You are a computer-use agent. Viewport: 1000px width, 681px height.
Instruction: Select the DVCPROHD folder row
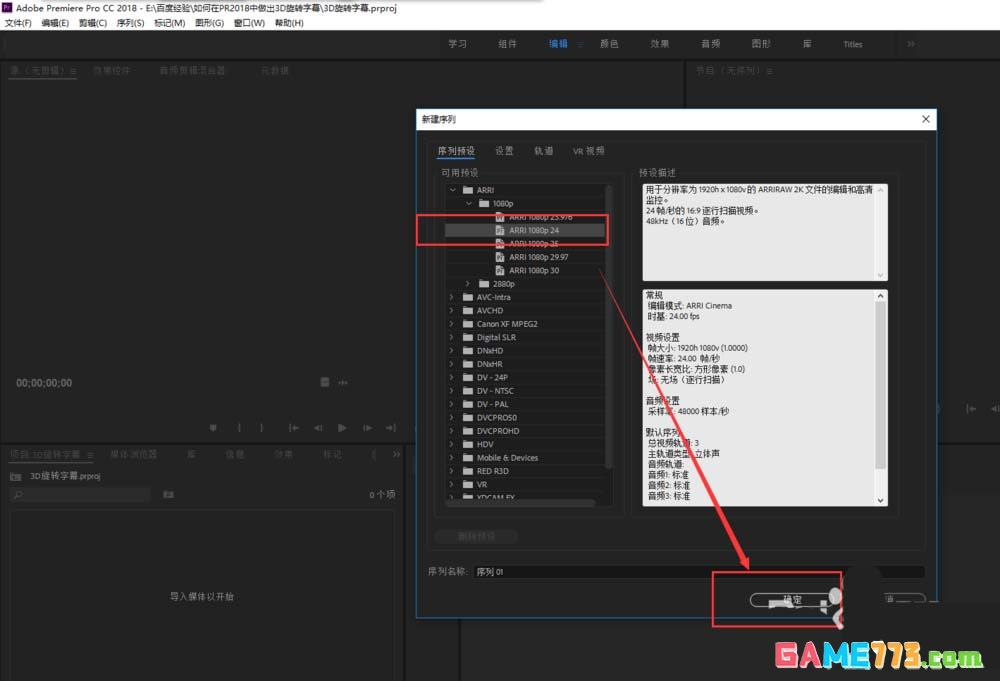(x=525, y=431)
